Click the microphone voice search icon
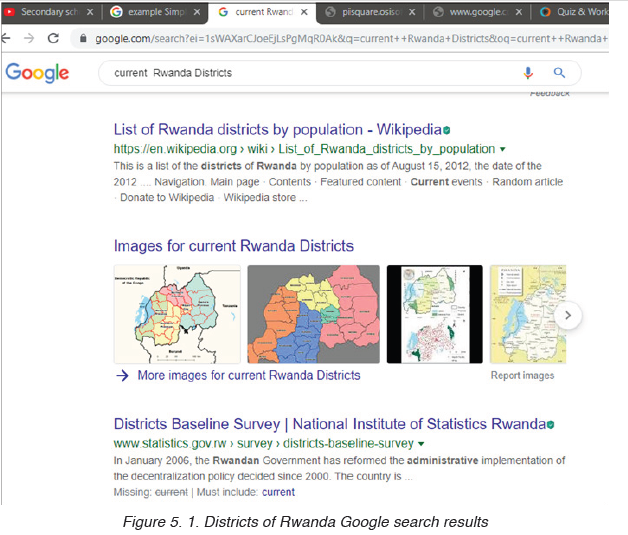The image size is (628, 535). [x=528, y=73]
